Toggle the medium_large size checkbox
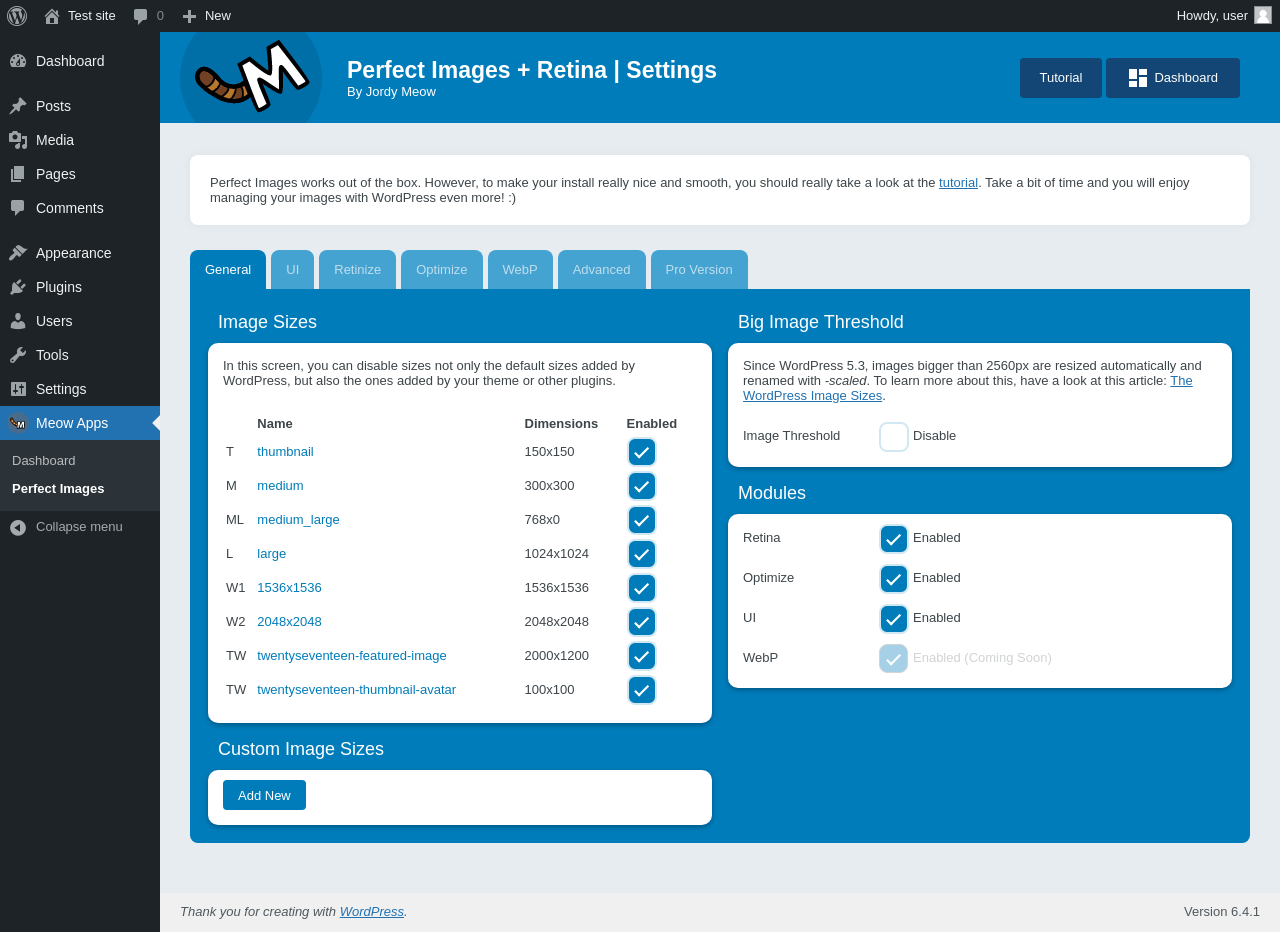Image resolution: width=1280 pixels, height=932 pixels. click(642, 520)
